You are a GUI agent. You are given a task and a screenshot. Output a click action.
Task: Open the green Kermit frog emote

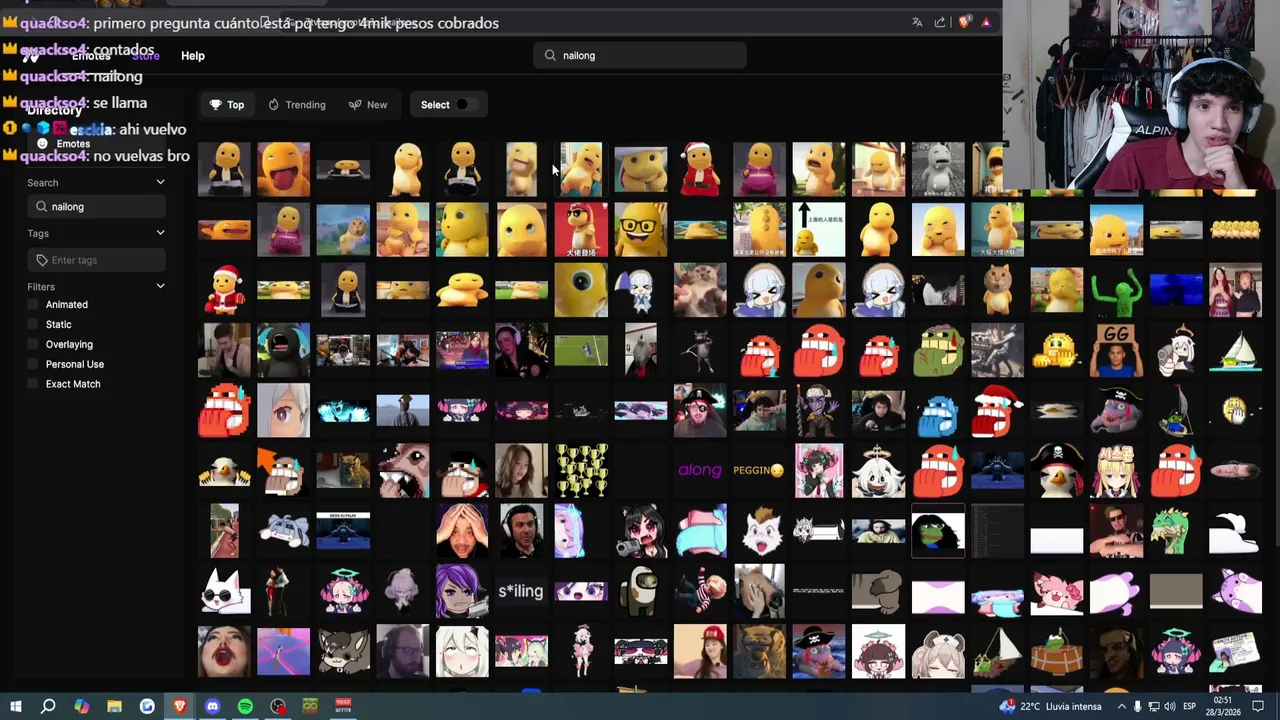[1116, 289]
